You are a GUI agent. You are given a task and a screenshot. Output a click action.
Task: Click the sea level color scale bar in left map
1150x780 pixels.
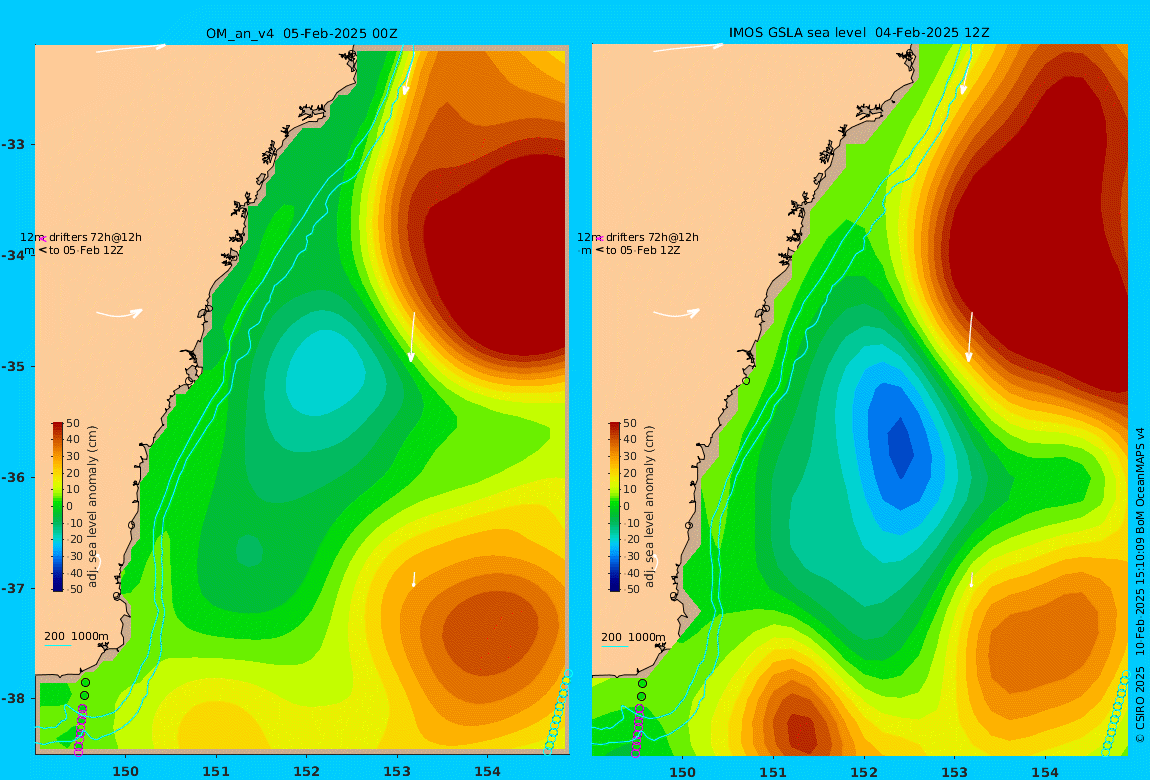click(58, 506)
